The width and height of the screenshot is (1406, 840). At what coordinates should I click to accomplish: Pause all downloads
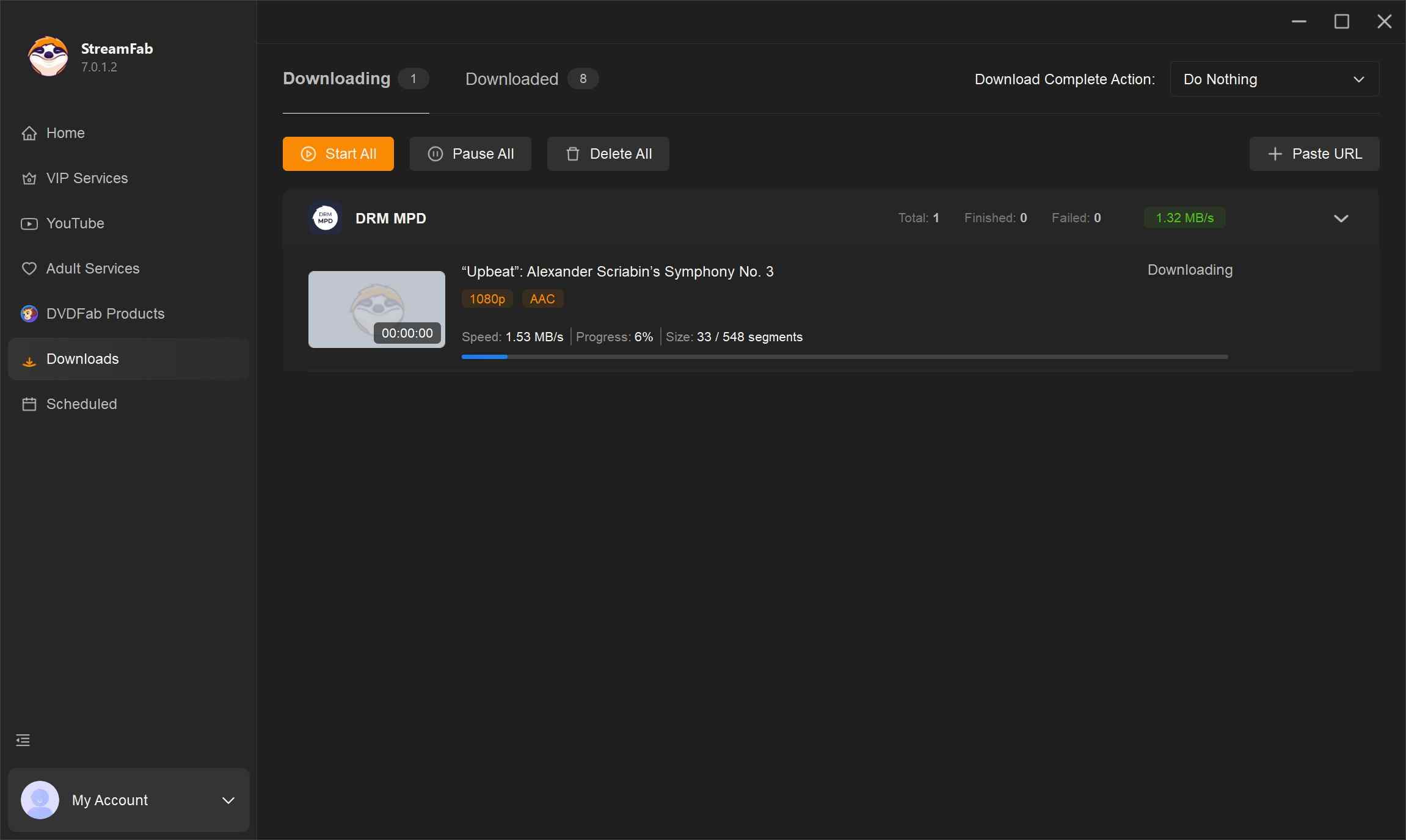[470, 154]
